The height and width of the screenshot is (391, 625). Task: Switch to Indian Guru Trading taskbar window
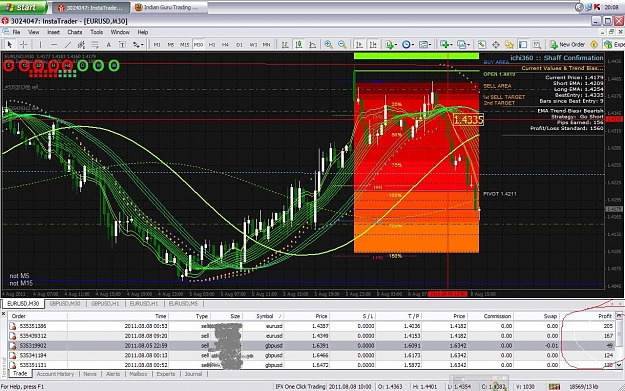pos(170,8)
